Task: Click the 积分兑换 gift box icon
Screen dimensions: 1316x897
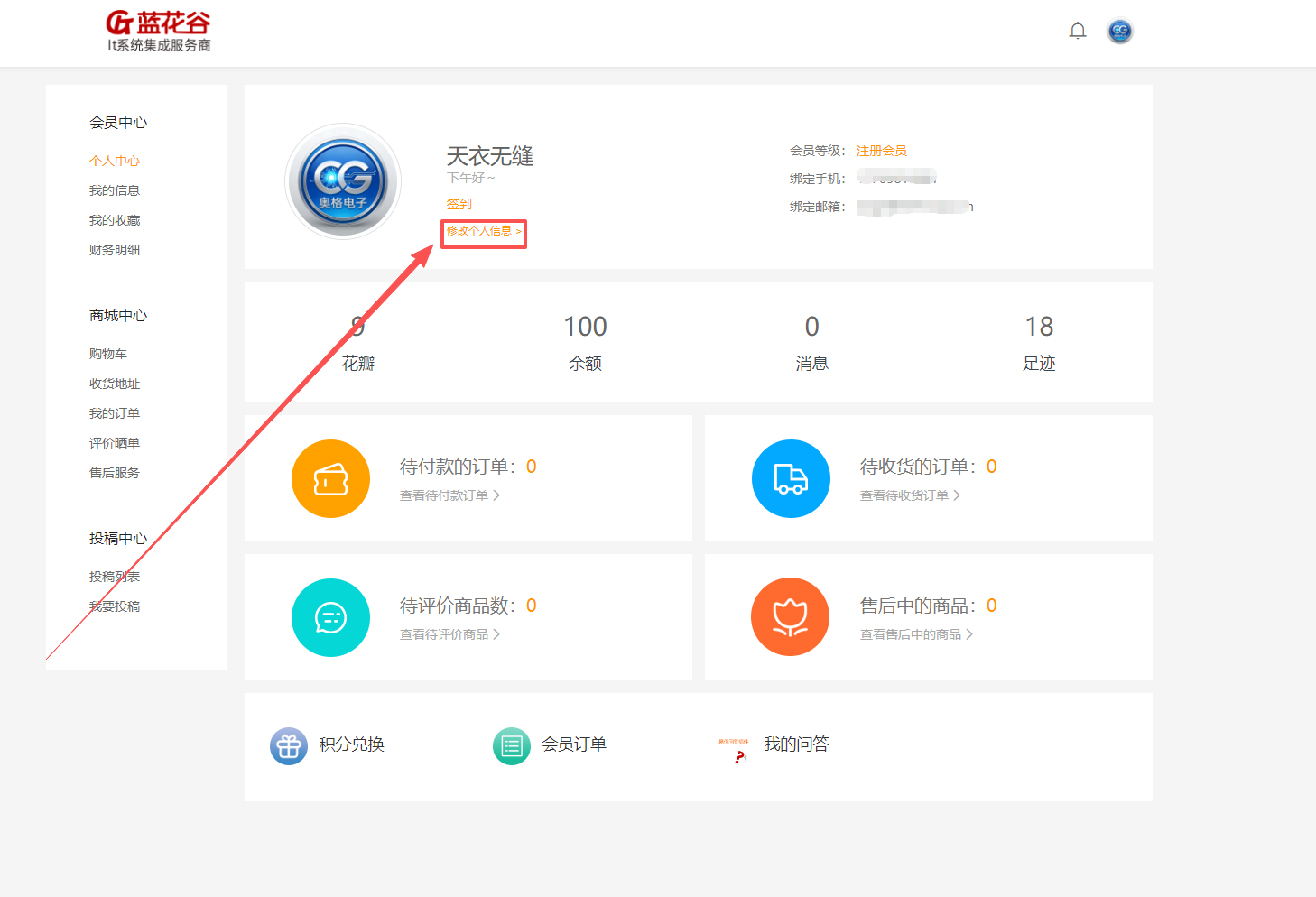Action: [x=289, y=745]
